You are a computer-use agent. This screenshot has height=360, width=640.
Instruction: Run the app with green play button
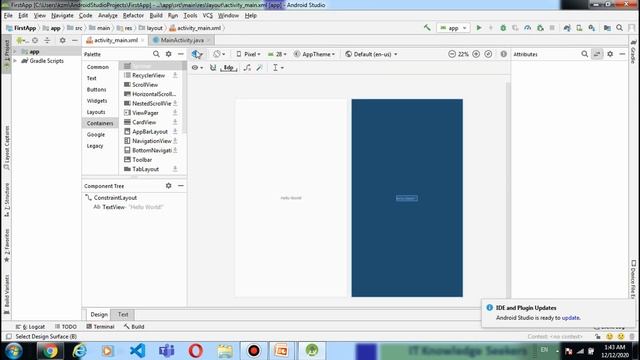click(x=479, y=28)
